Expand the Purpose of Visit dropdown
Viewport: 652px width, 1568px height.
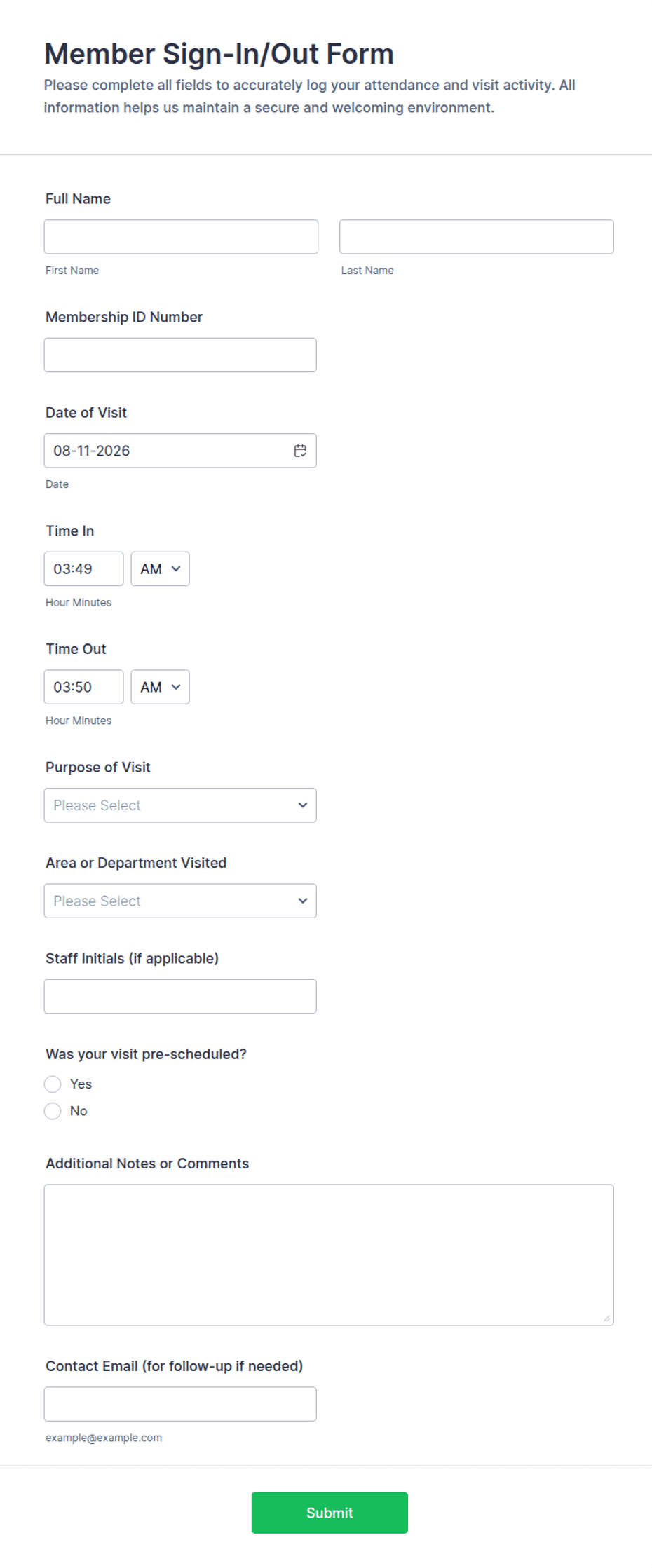click(x=180, y=805)
